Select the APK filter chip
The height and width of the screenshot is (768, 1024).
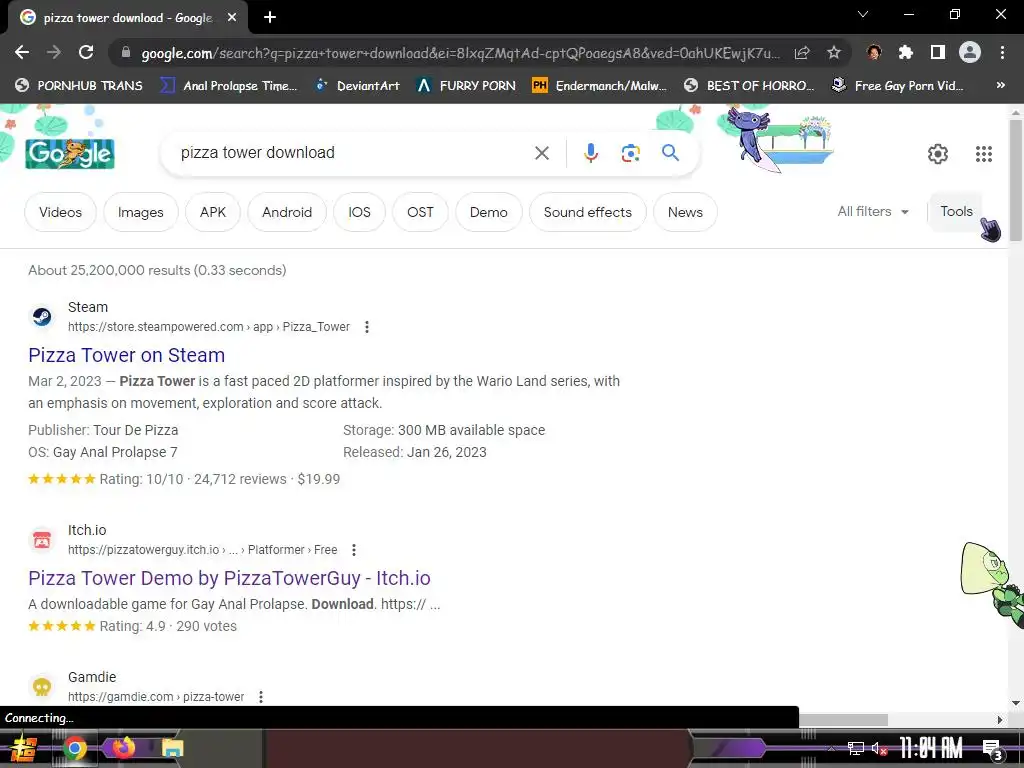tap(213, 212)
